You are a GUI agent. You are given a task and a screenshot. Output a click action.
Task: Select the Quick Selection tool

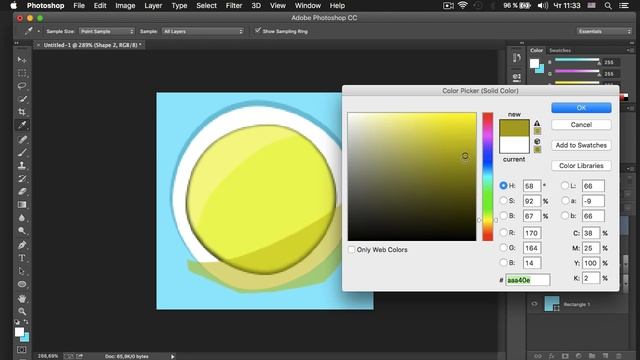(22, 99)
